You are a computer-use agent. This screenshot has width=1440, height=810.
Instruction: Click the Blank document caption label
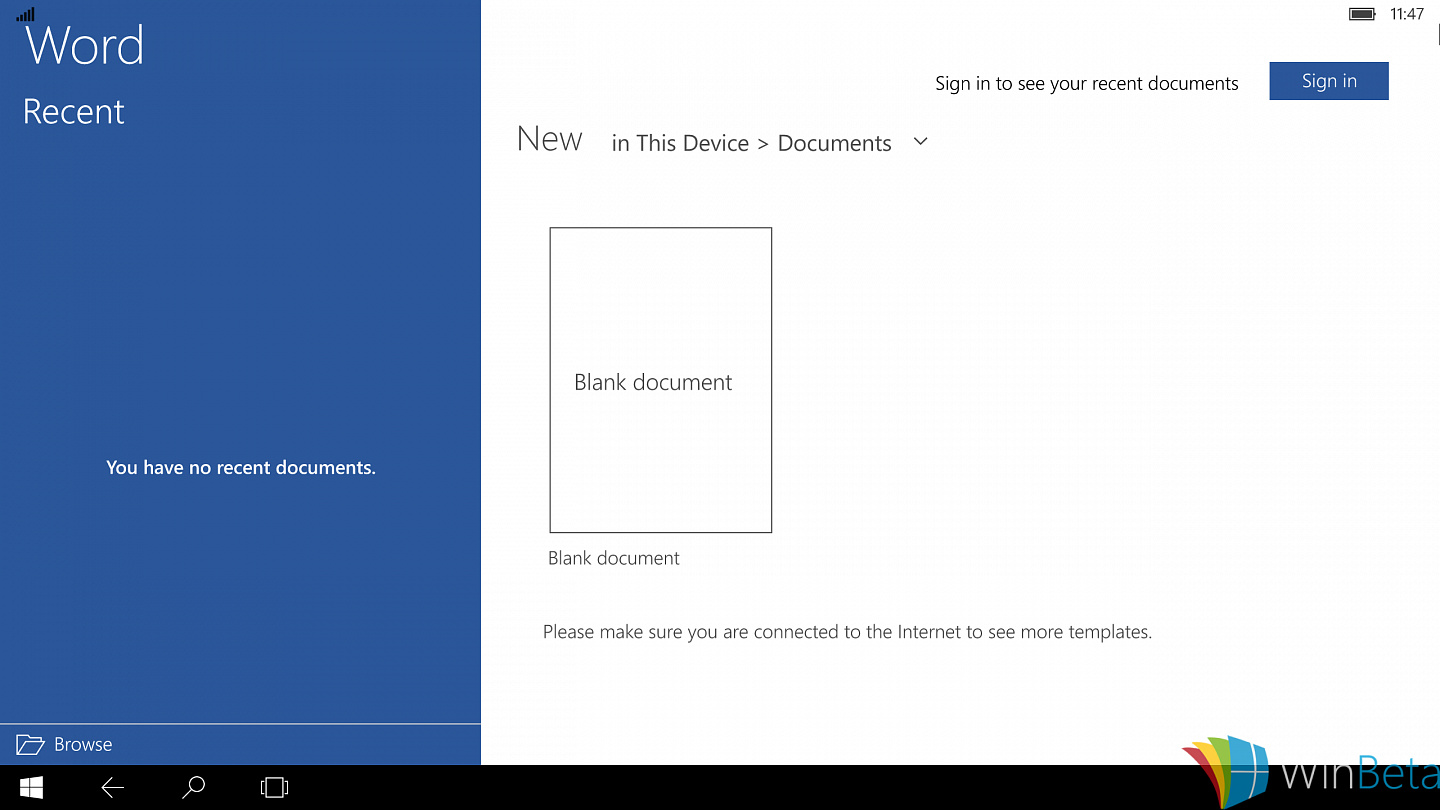[x=614, y=558]
